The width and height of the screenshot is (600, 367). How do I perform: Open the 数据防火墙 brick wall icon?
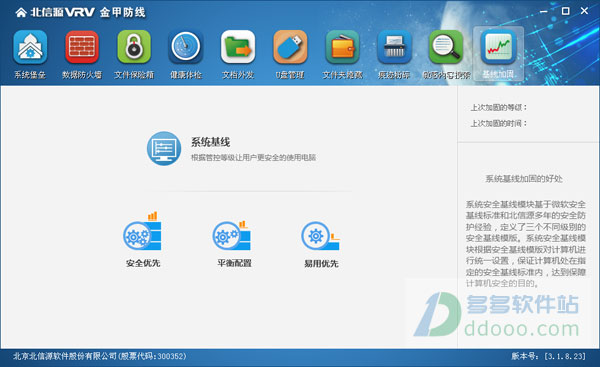82,47
